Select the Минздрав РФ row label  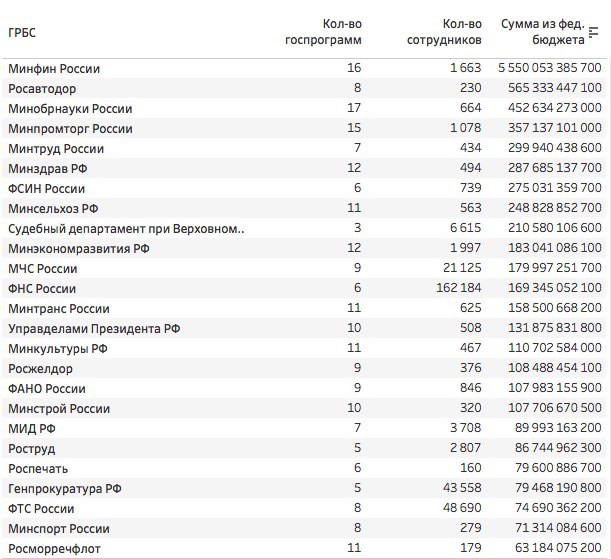[x=48, y=169]
